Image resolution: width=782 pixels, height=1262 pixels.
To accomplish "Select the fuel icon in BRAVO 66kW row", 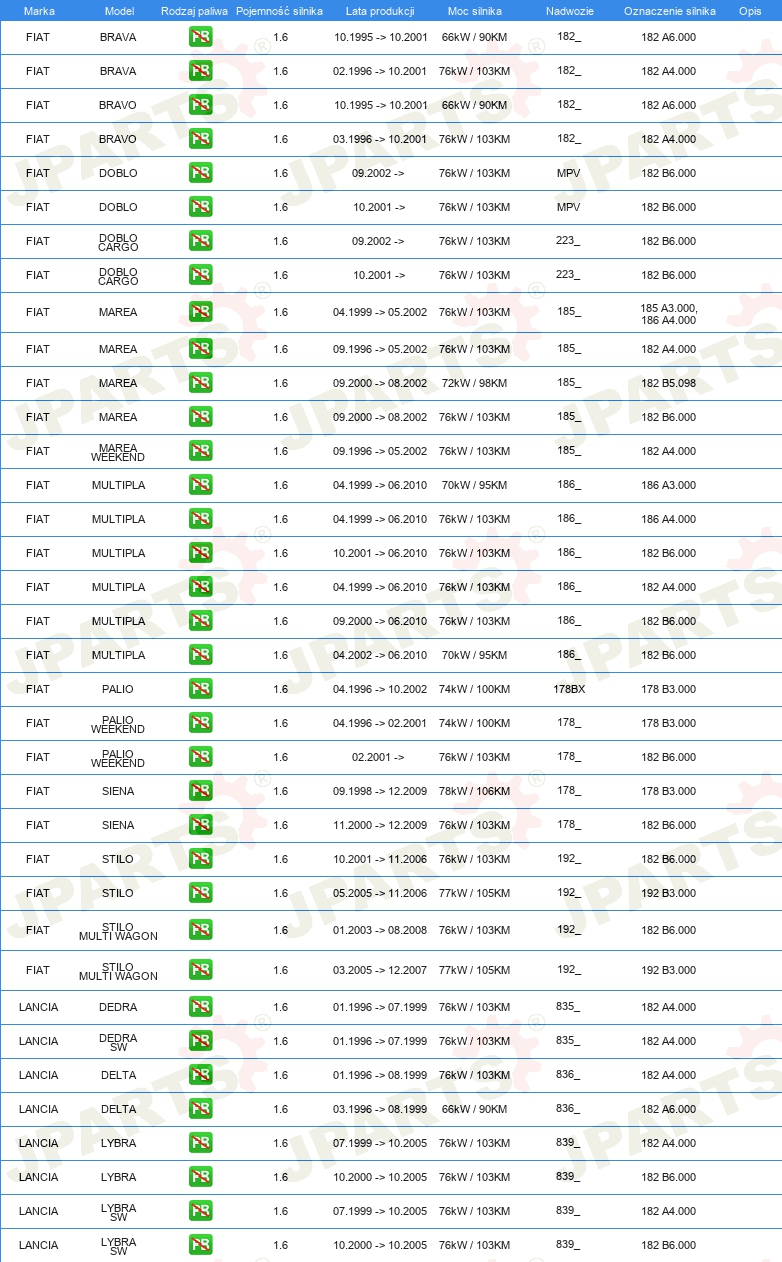I will (200, 105).
